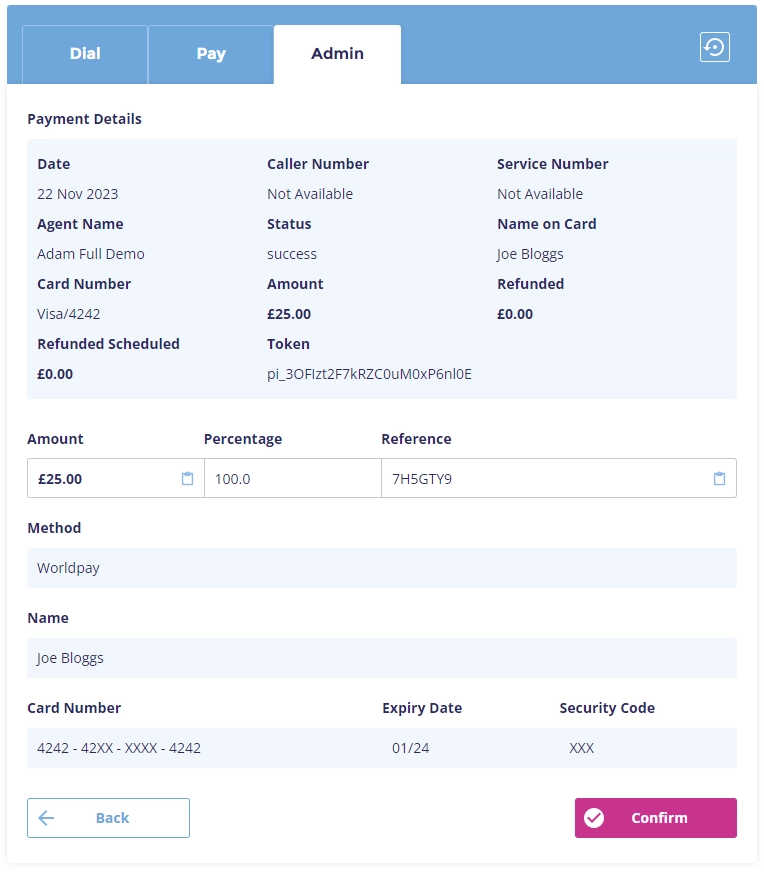Click the clipboard icon in Amount field
The height and width of the screenshot is (872, 764).
[187, 479]
